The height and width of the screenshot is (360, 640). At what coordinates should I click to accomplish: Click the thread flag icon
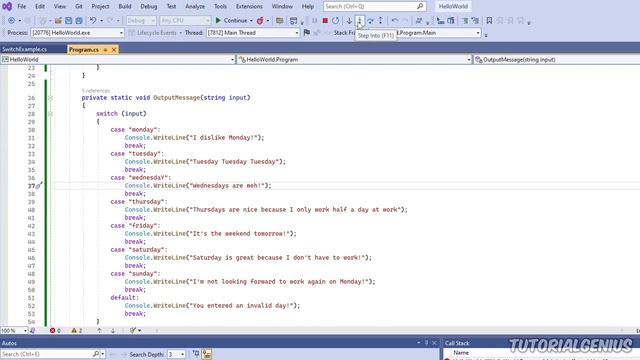pos(307,33)
